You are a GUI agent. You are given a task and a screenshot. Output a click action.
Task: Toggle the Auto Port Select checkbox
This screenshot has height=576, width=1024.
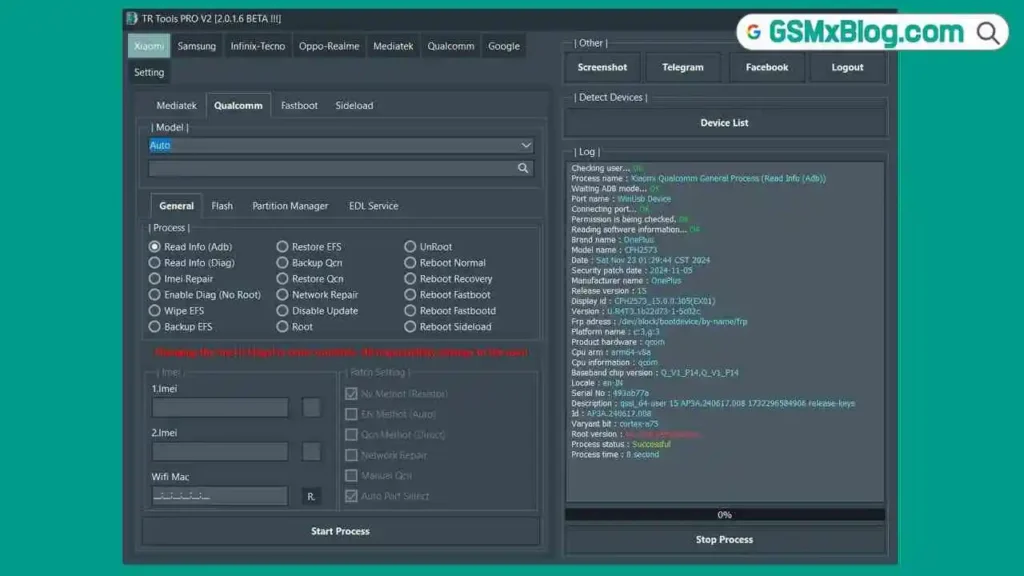[351, 496]
